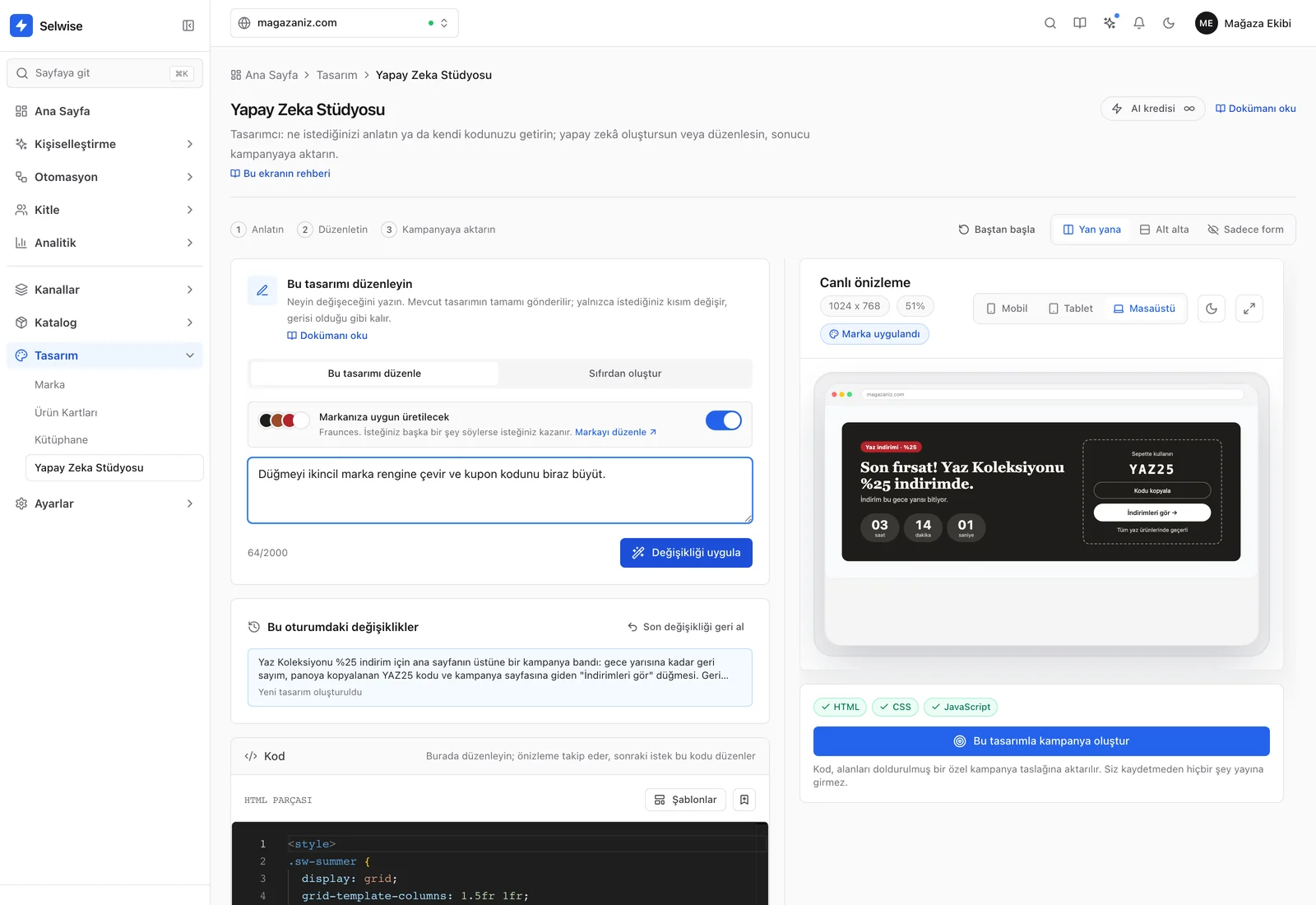Click Son değişikliği geri al
Viewport: 1316px width, 905px height.
click(686, 627)
